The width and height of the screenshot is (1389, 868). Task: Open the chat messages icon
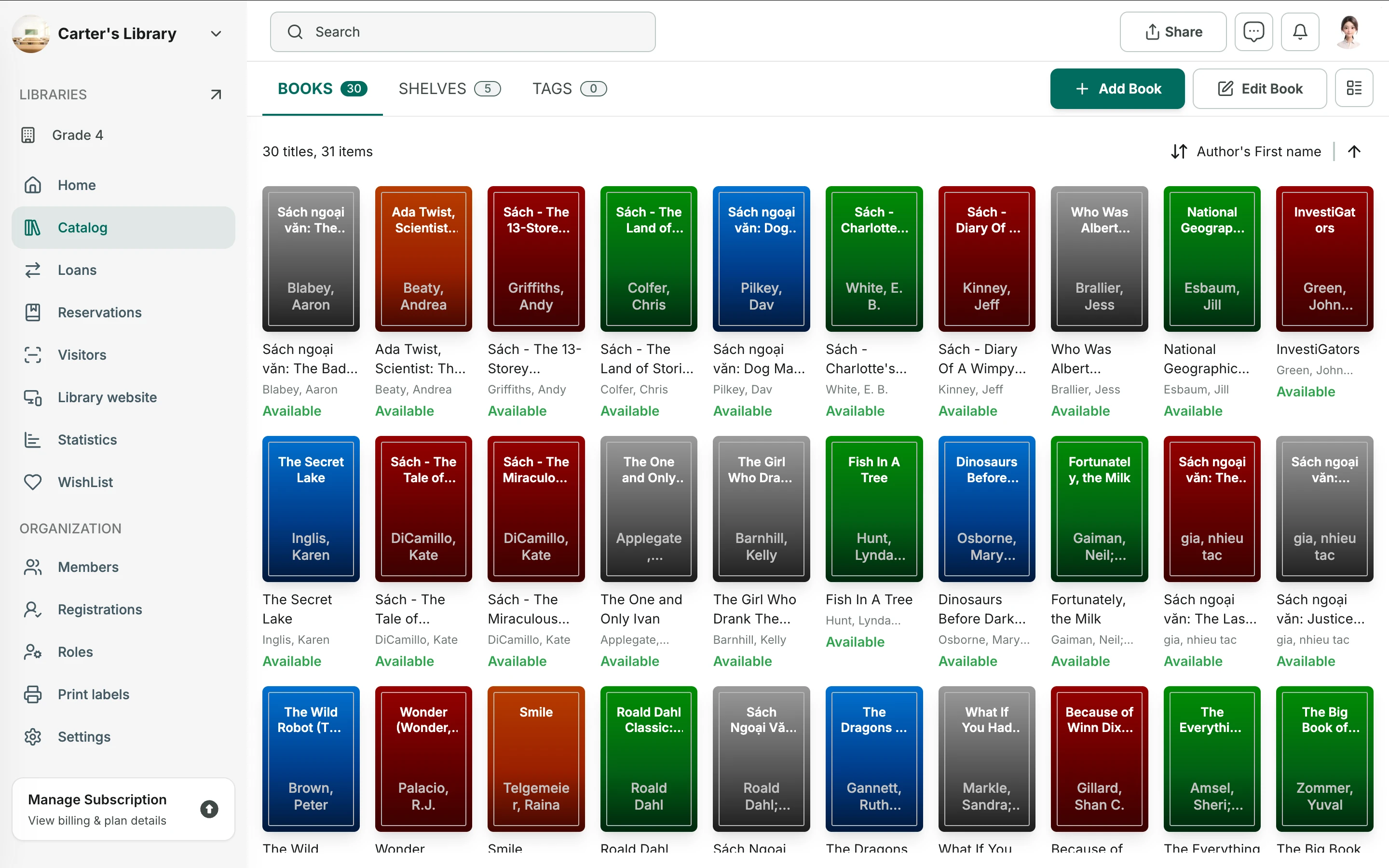[1253, 31]
